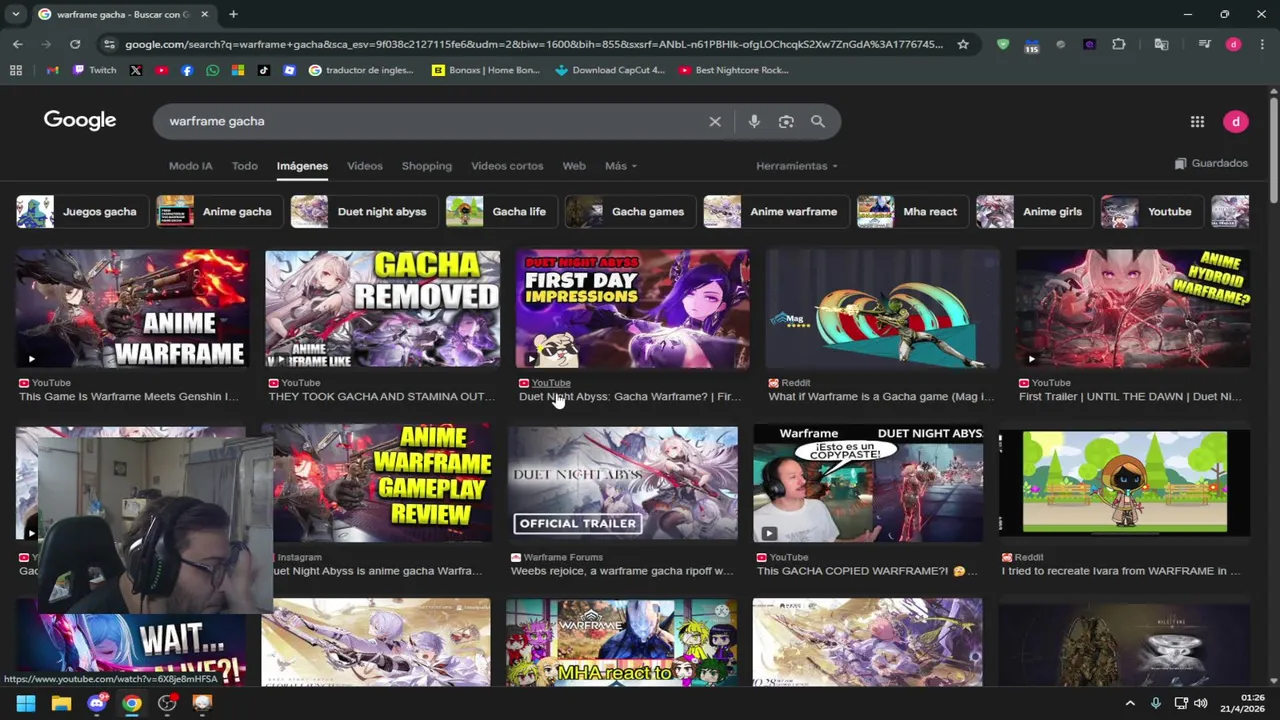Open the Weebs rejoice Warframe Forums link
Viewport: 1280px width, 720px height.
point(622,571)
